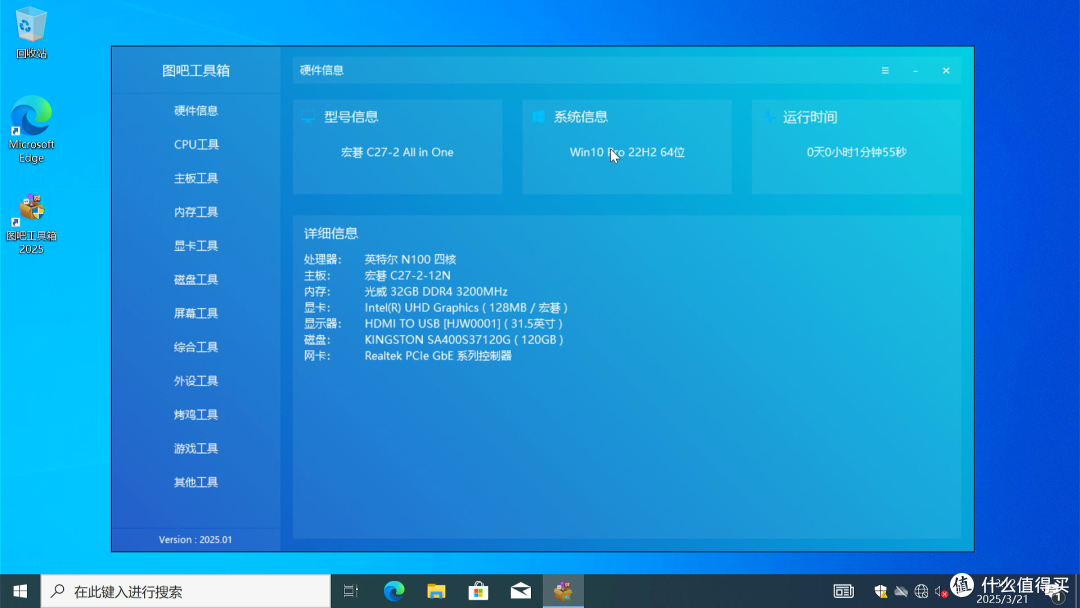Image resolution: width=1080 pixels, height=608 pixels.
Task: Click display value HDMI TO USB [HJW0001]
Action: pyautogui.click(x=433, y=324)
